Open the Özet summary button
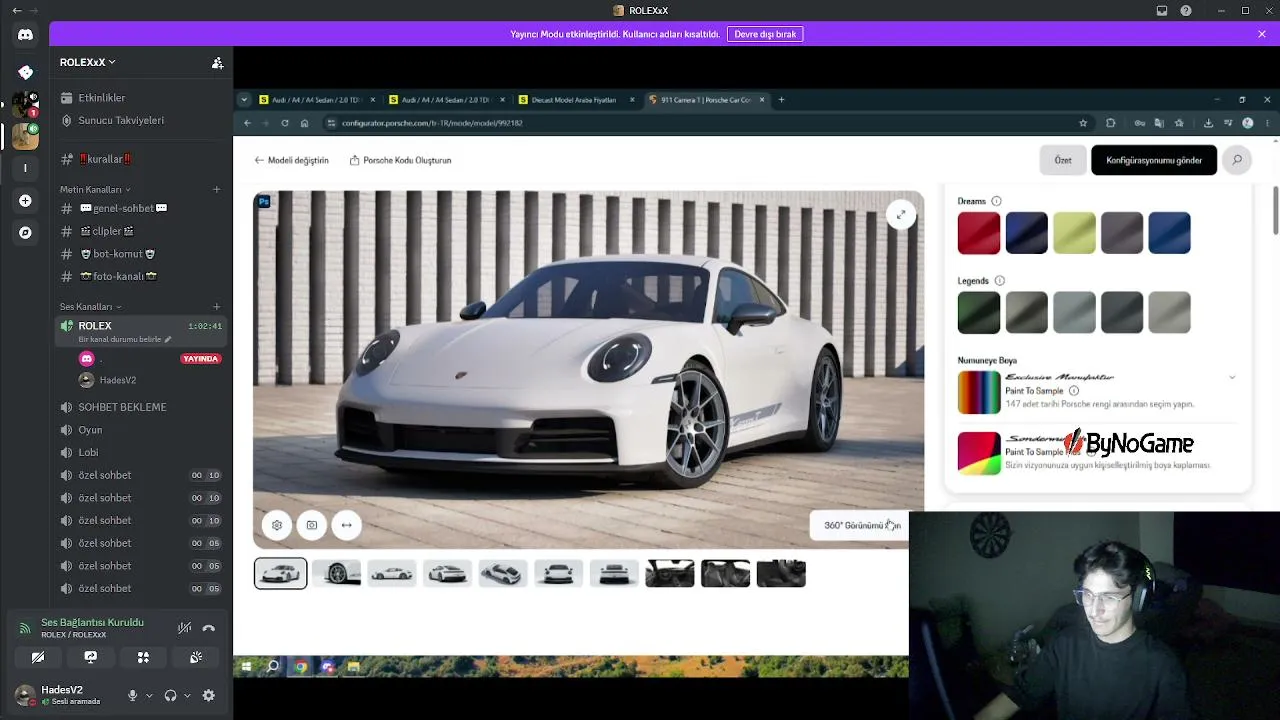Viewport: 1280px width, 720px height. point(1063,160)
